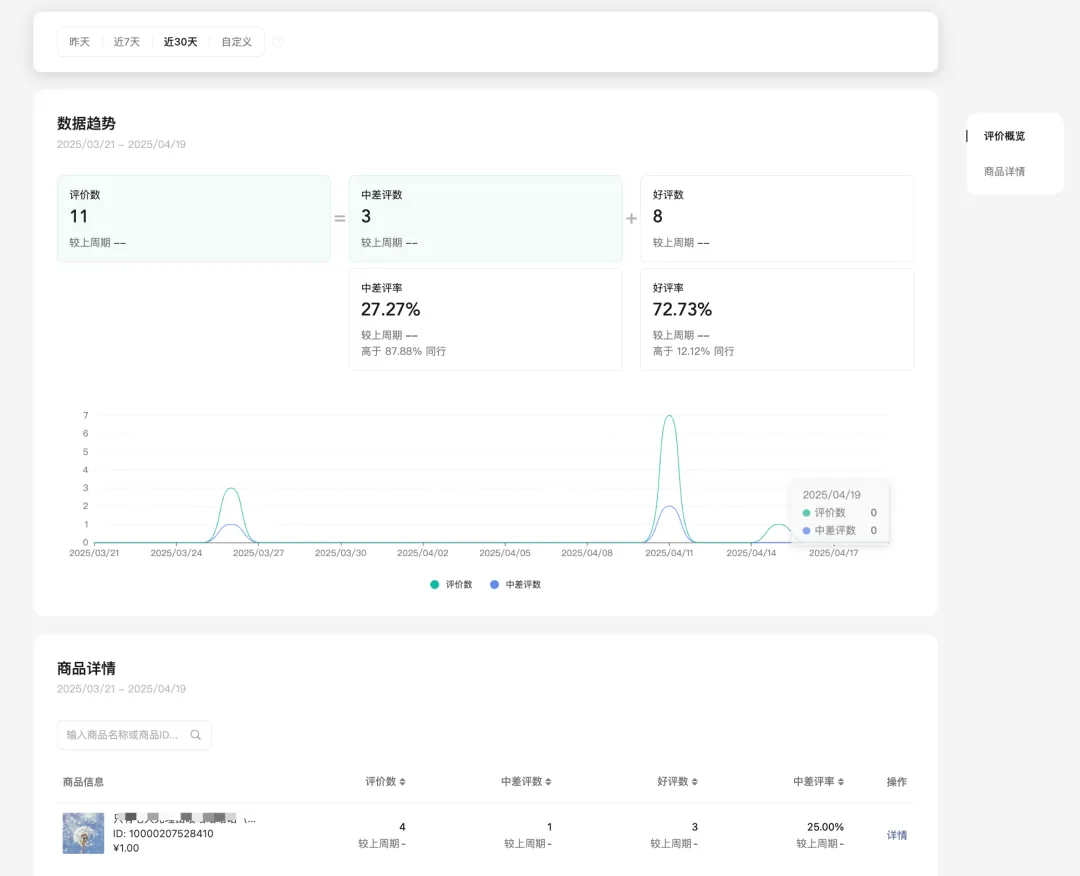Viewport: 1080px width, 876px height.
Task: Select the 近30天 date range tab
Action: coord(180,42)
